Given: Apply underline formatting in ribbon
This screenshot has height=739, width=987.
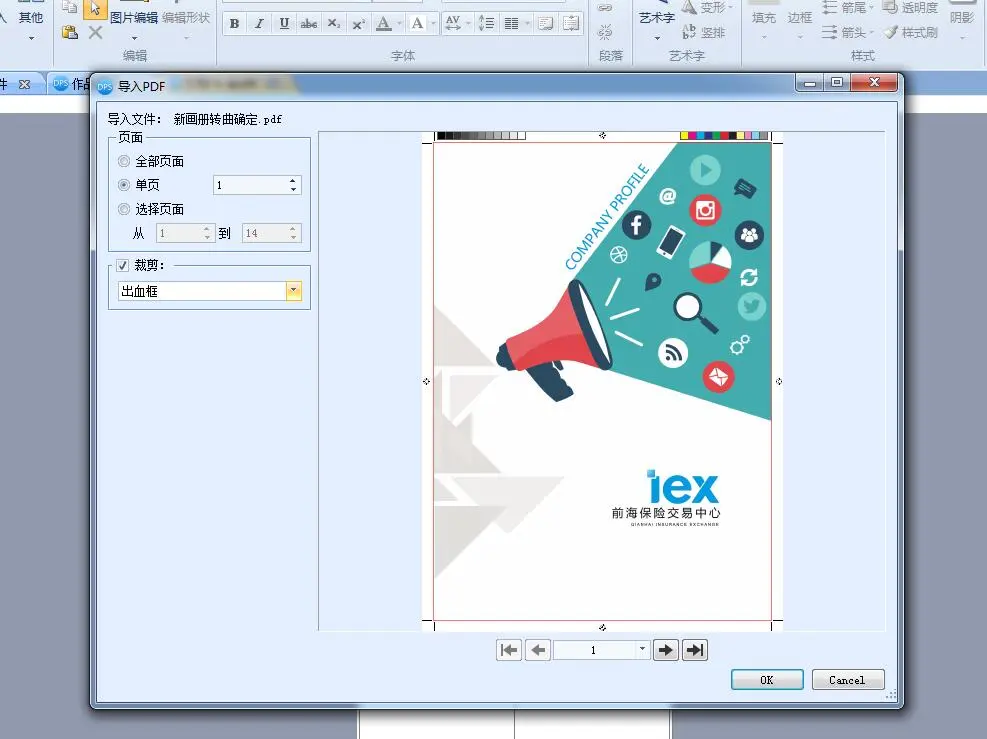Looking at the screenshot, I should click(284, 24).
